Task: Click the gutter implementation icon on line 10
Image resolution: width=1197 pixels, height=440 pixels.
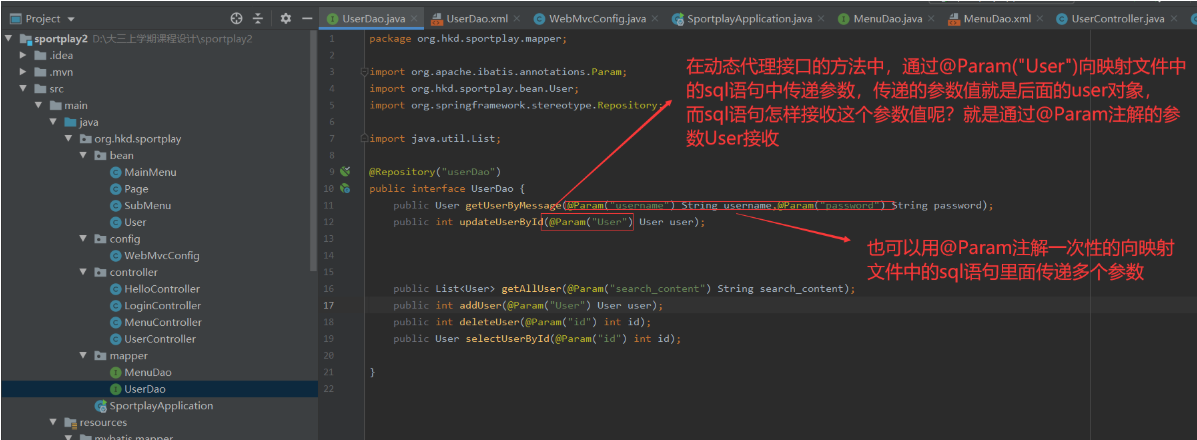Action: coord(345,188)
